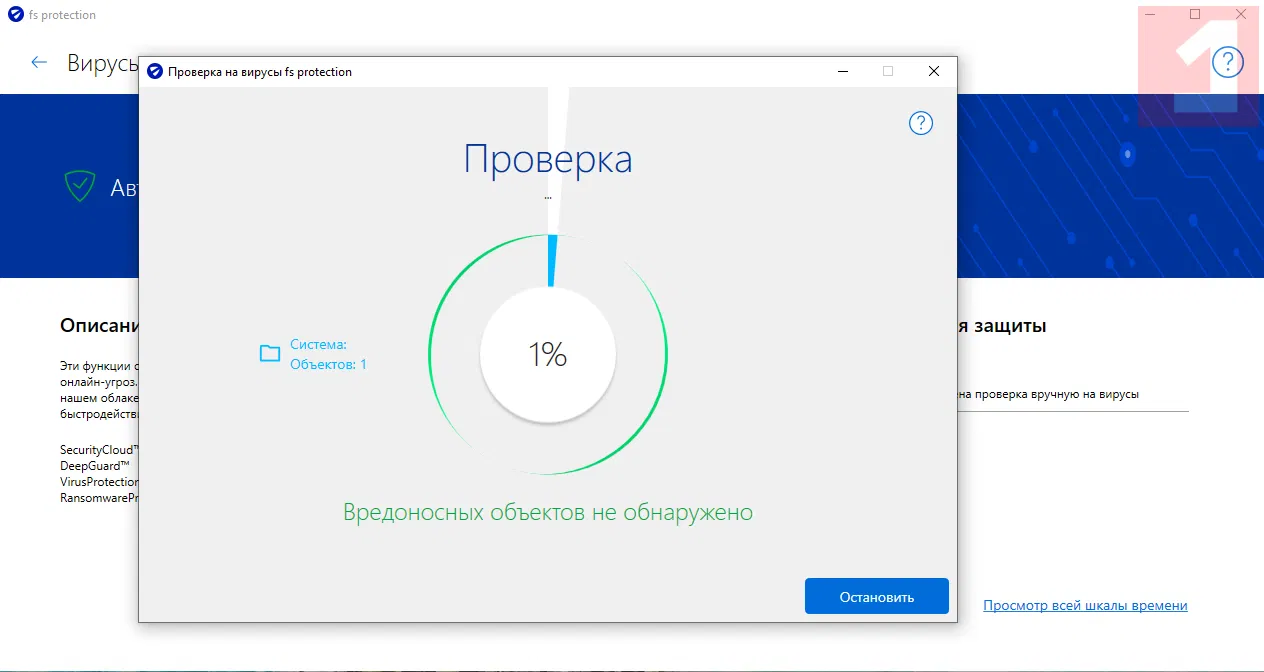Click the SecurityCloud entry in main window
1264x672 pixels.
click(x=98, y=451)
